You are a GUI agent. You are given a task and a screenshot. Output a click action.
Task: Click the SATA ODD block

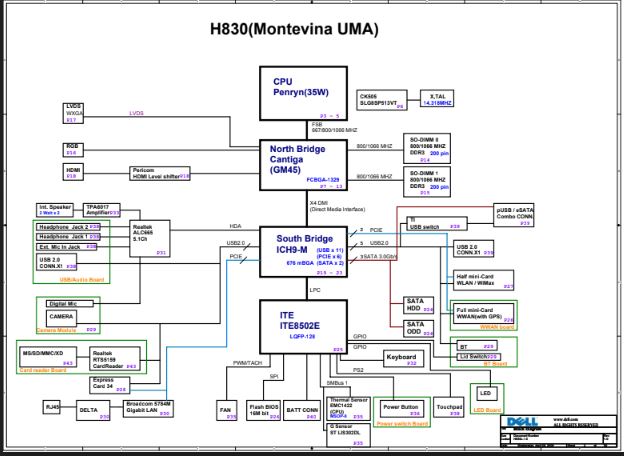[x=419, y=328]
